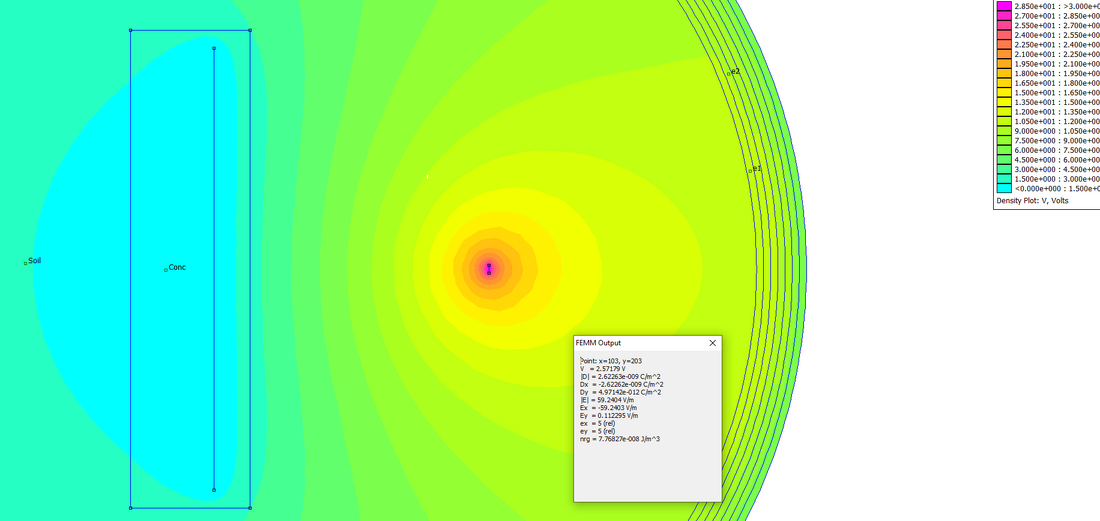Click top node of vertical line in Conc
The height and width of the screenshot is (521, 1100).
(x=214, y=48)
